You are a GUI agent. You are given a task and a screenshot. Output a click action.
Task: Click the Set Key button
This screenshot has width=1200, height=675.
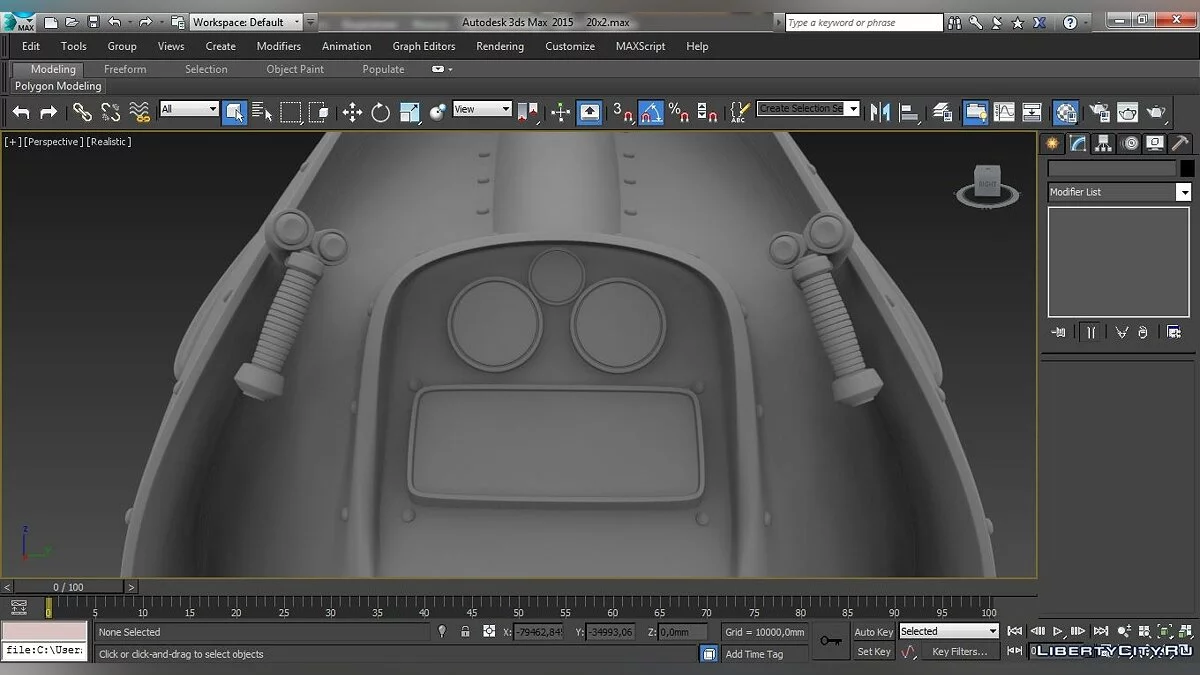873,652
